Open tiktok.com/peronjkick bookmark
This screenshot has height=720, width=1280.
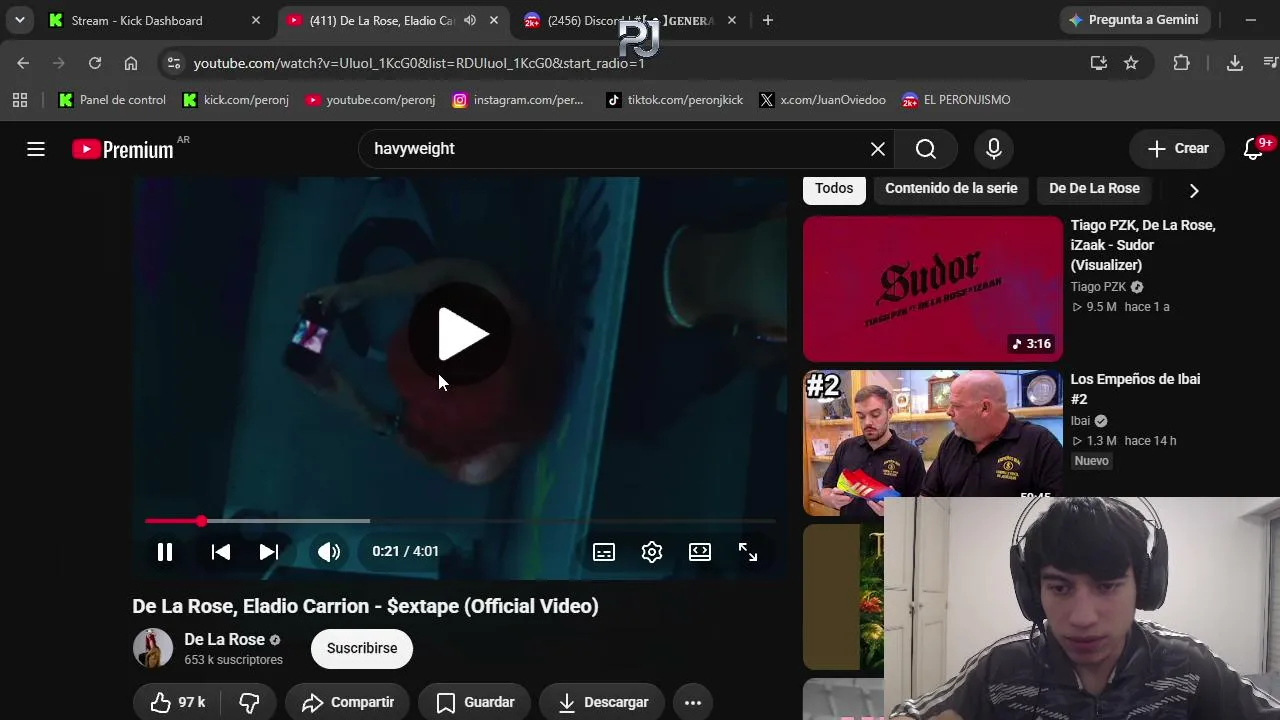pyautogui.click(x=675, y=100)
